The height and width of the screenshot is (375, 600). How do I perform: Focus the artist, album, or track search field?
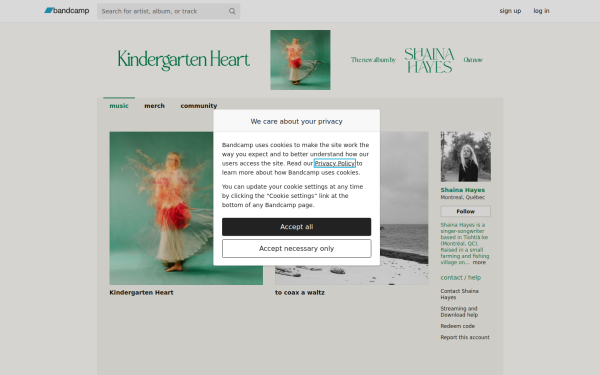point(168,11)
